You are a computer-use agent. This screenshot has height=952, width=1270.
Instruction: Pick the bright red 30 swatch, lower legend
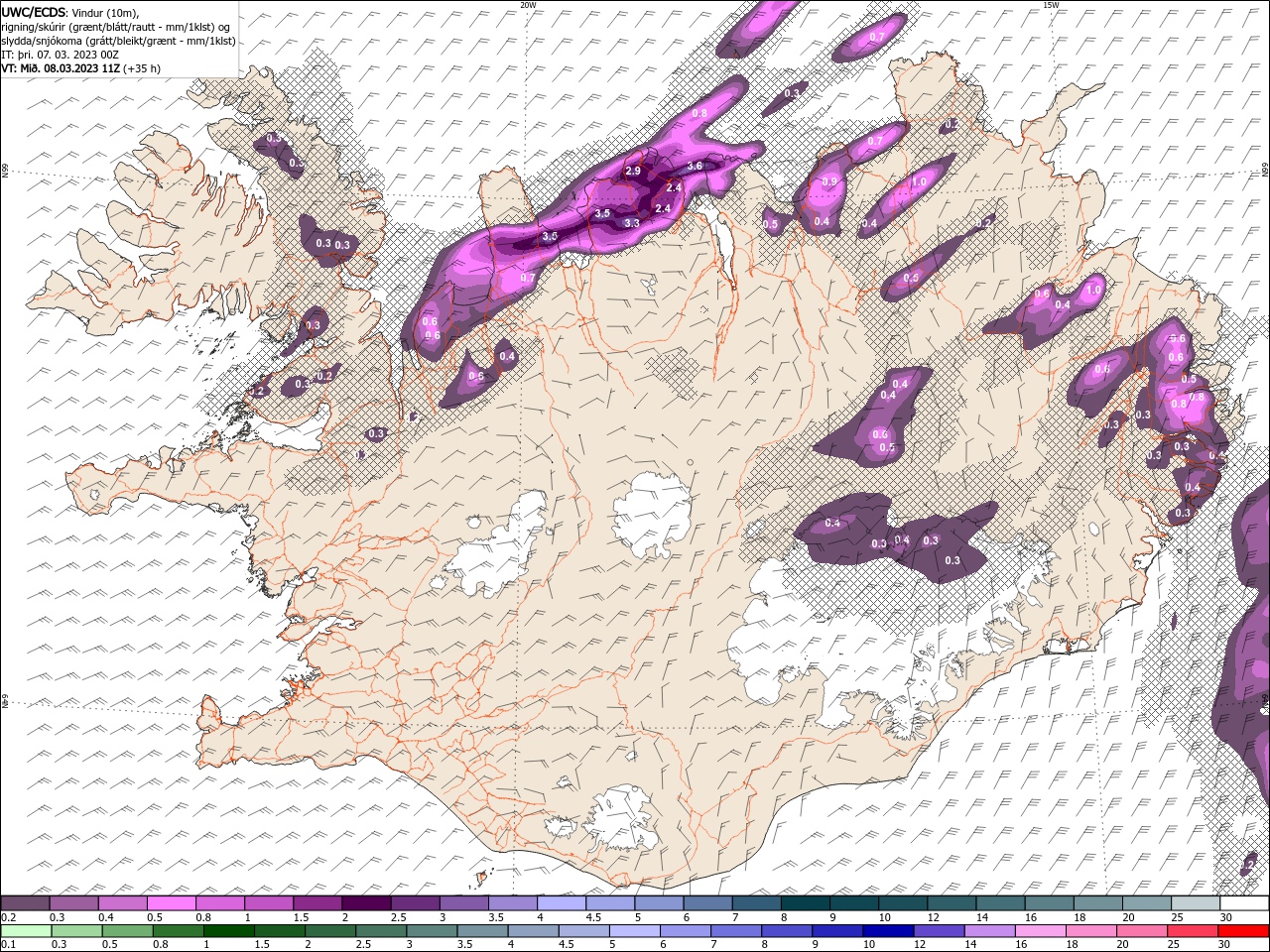[x=1243, y=931]
